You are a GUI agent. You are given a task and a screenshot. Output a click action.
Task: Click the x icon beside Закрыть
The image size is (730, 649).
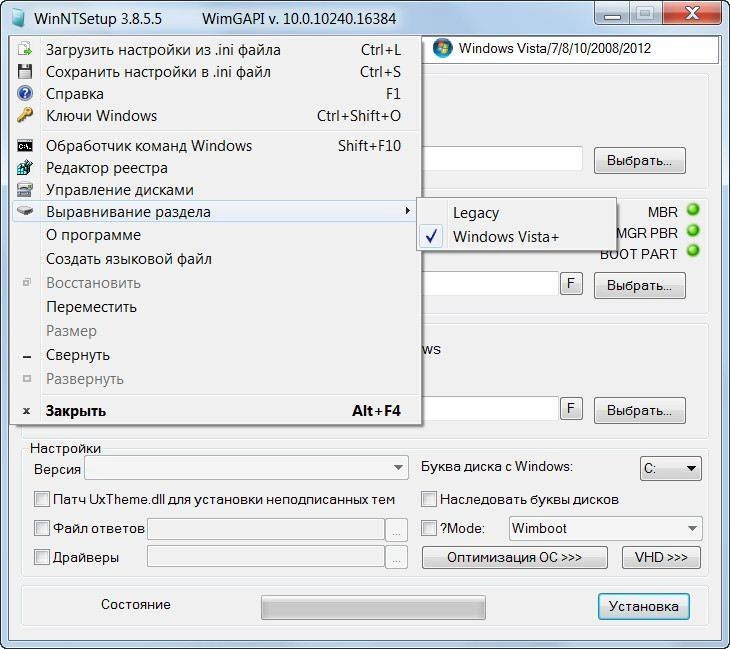pyautogui.click(x=27, y=411)
